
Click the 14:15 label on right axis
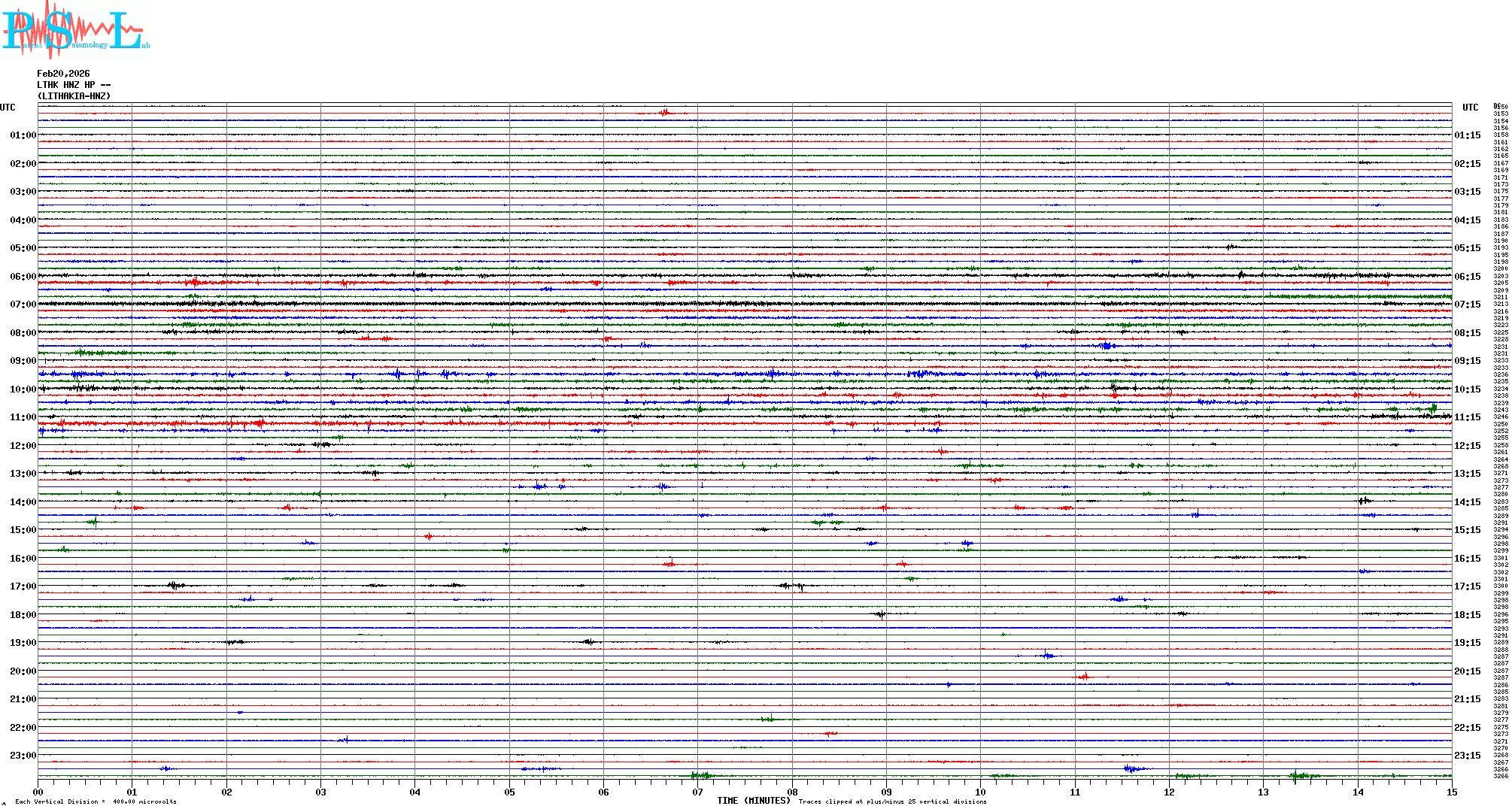(1467, 502)
